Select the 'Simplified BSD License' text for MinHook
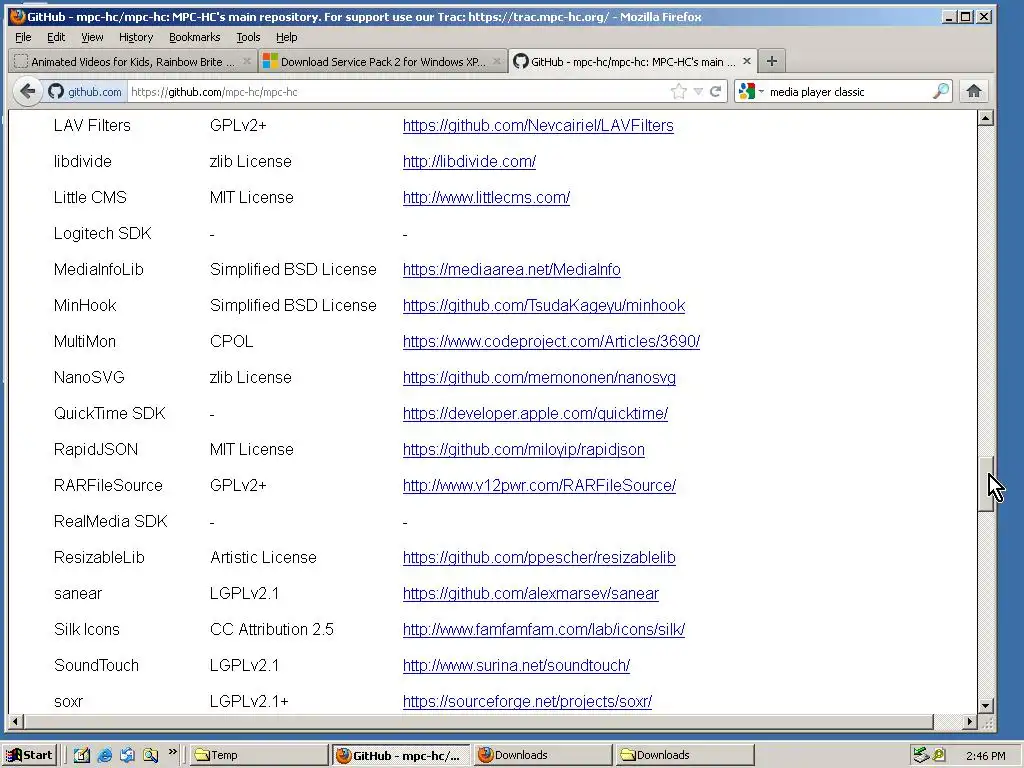 (x=293, y=305)
